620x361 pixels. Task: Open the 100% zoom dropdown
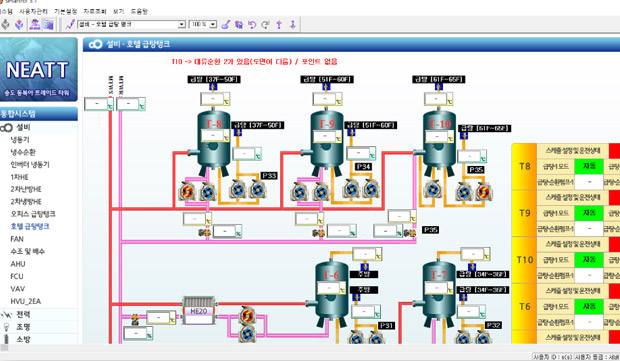coord(203,25)
